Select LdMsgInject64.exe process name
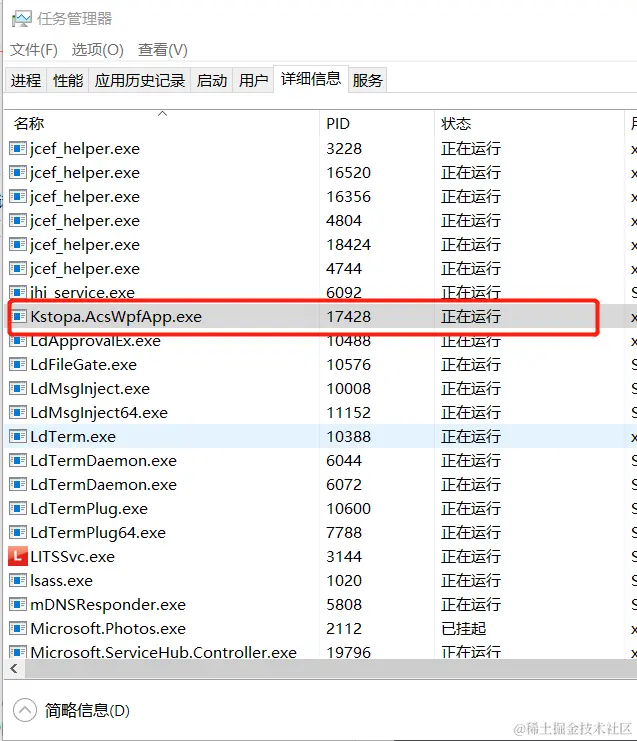637x741 pixels. pos(99,413)
